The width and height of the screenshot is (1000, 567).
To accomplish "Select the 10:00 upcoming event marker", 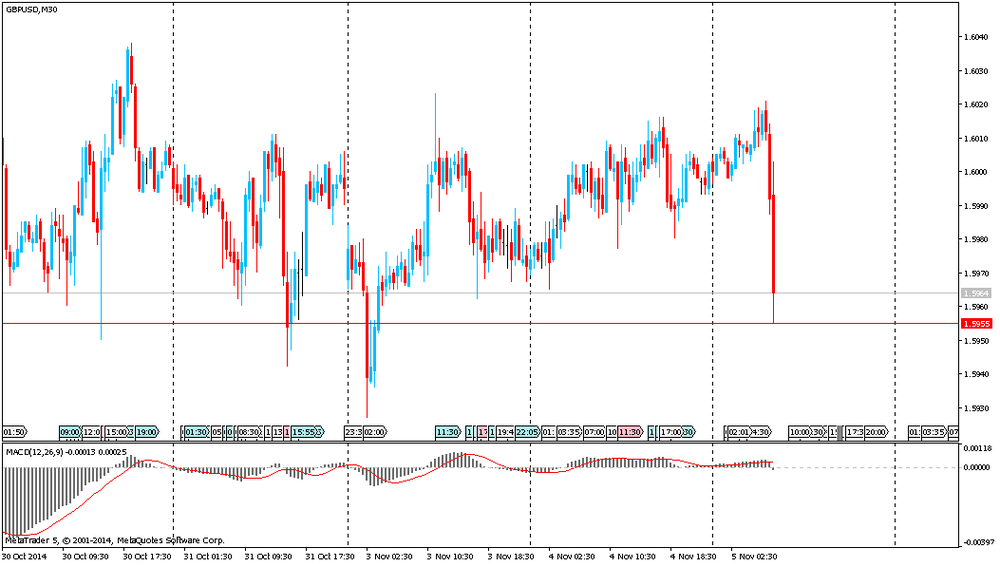I will tap(799, 432).
